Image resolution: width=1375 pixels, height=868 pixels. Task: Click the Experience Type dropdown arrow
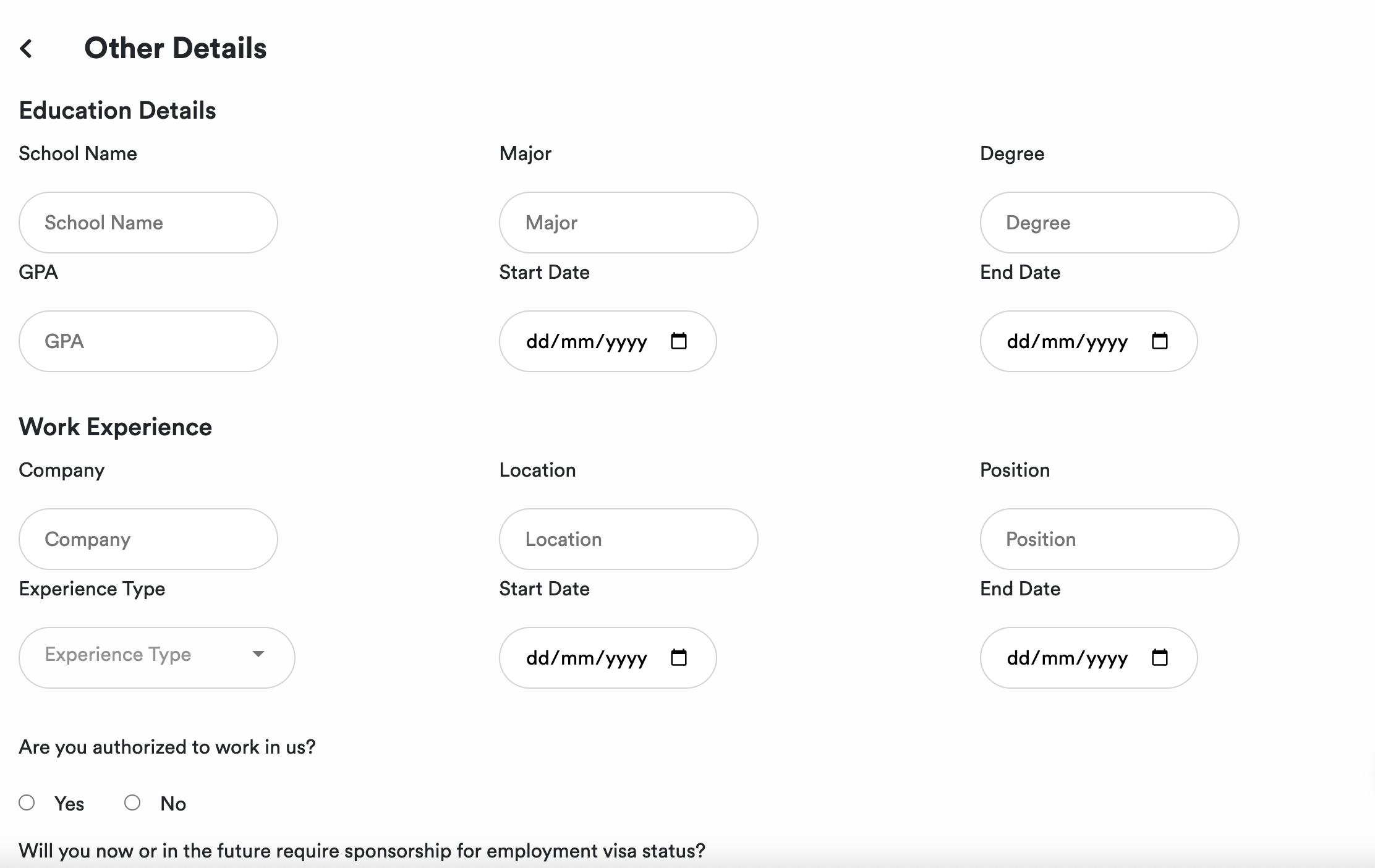[259, 655]
